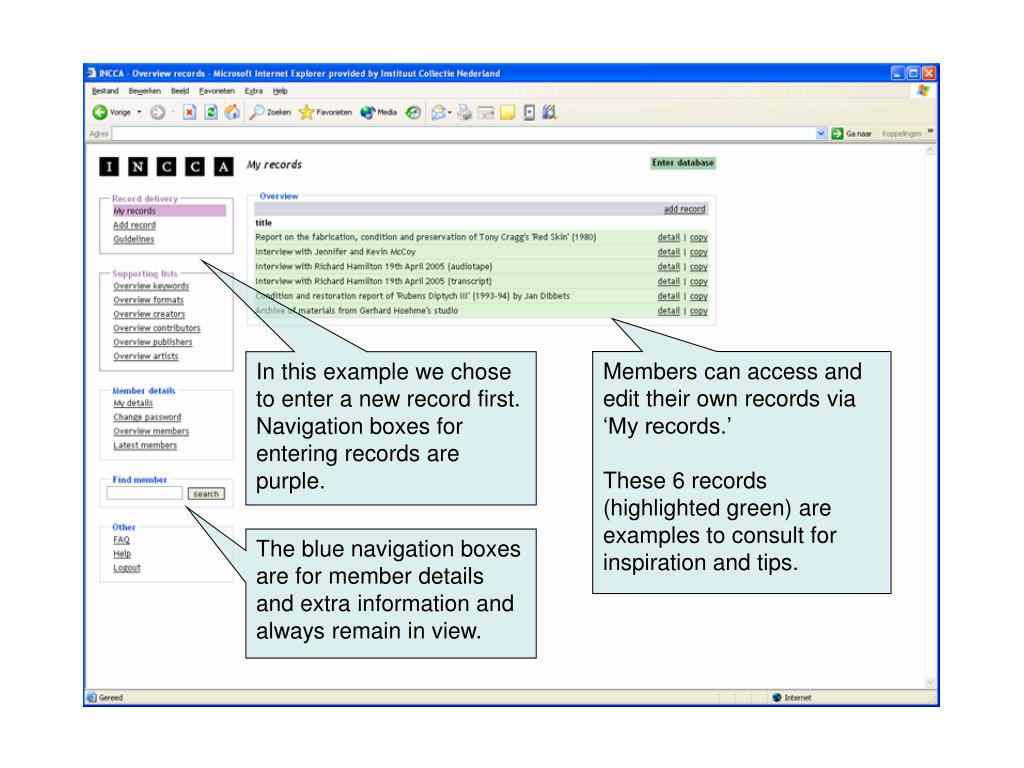Open Overview formats link
The height and width of the screenshot is (768, 1024).
148,300
